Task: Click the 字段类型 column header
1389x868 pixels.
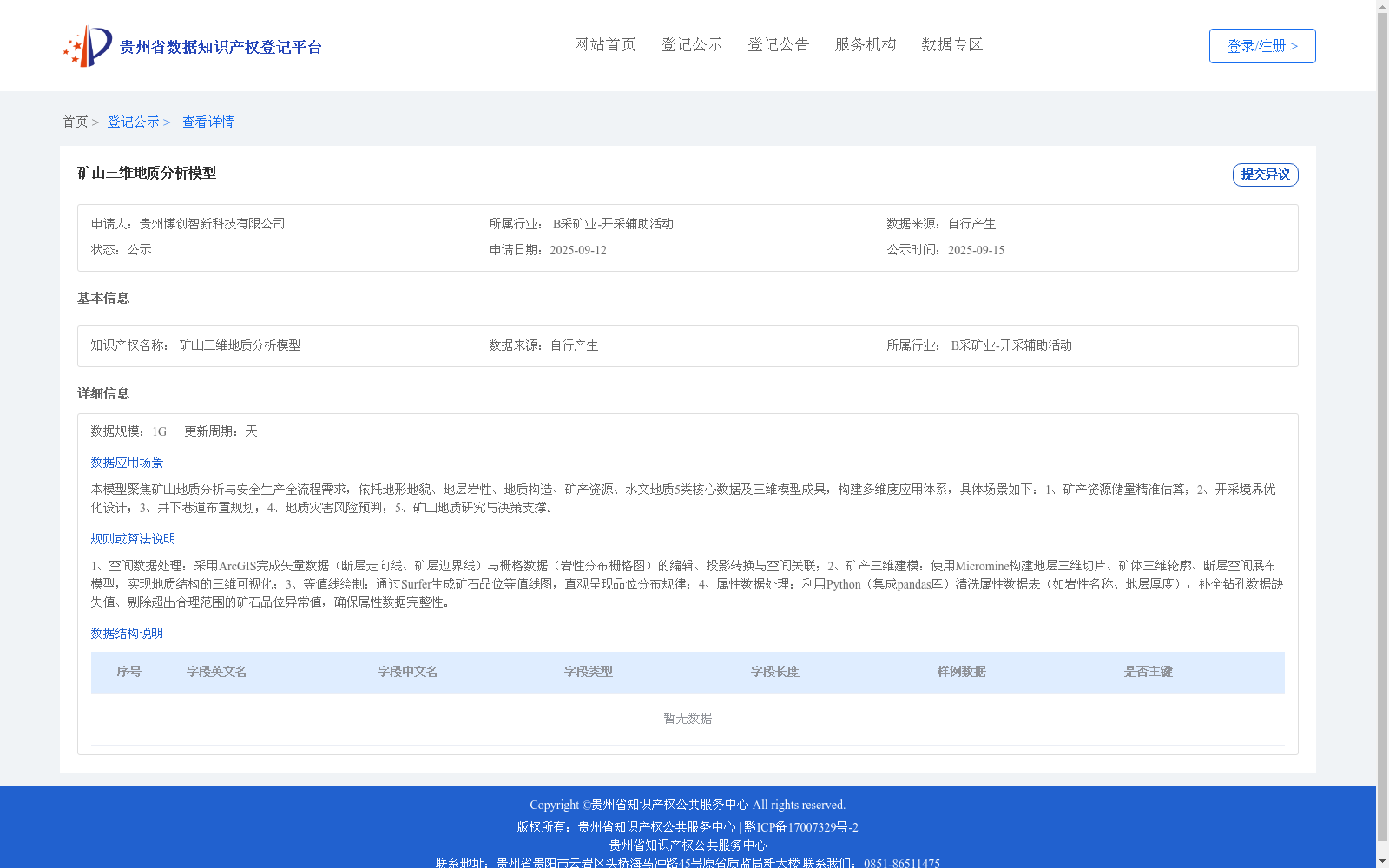Action: (x=589, y=672)
